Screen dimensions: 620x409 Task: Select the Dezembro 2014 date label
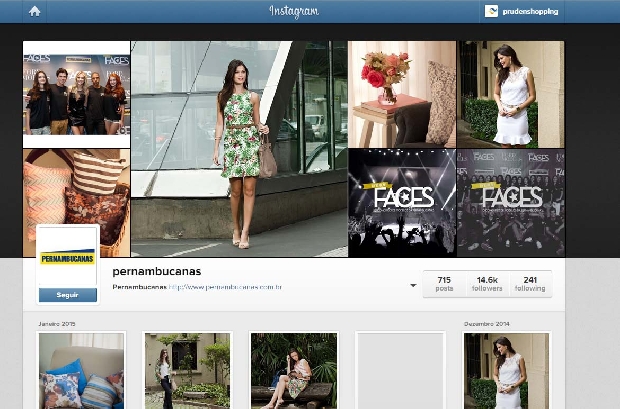click(x=486, y=324)
